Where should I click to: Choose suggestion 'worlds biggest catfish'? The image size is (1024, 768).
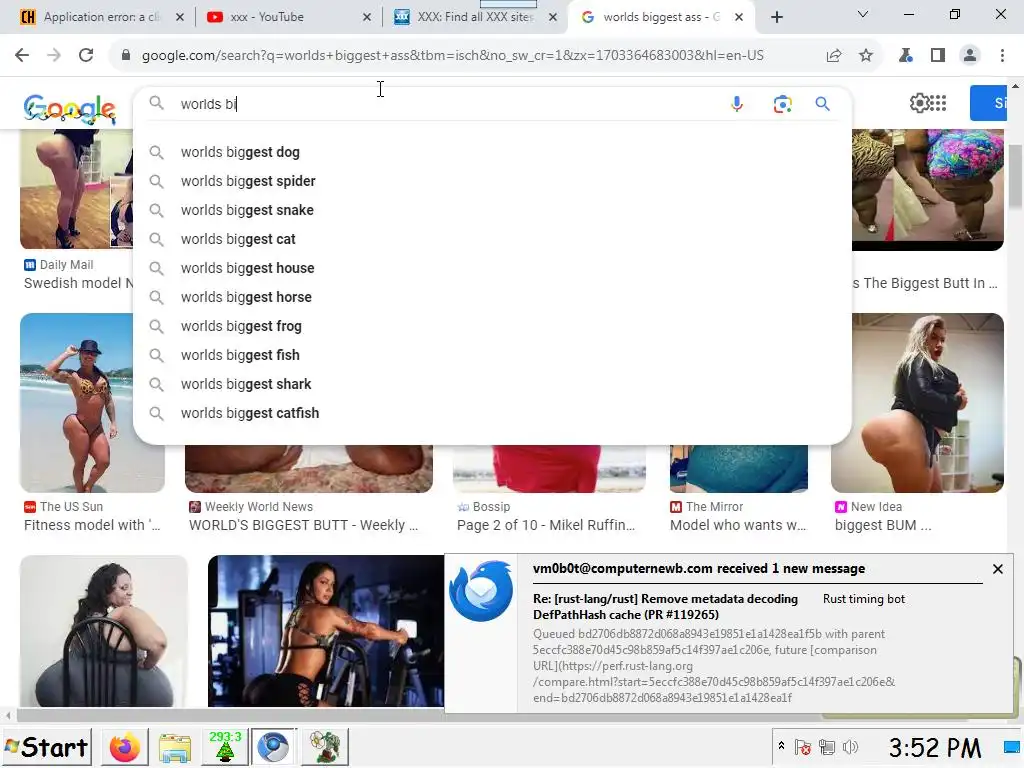point(492,413)
